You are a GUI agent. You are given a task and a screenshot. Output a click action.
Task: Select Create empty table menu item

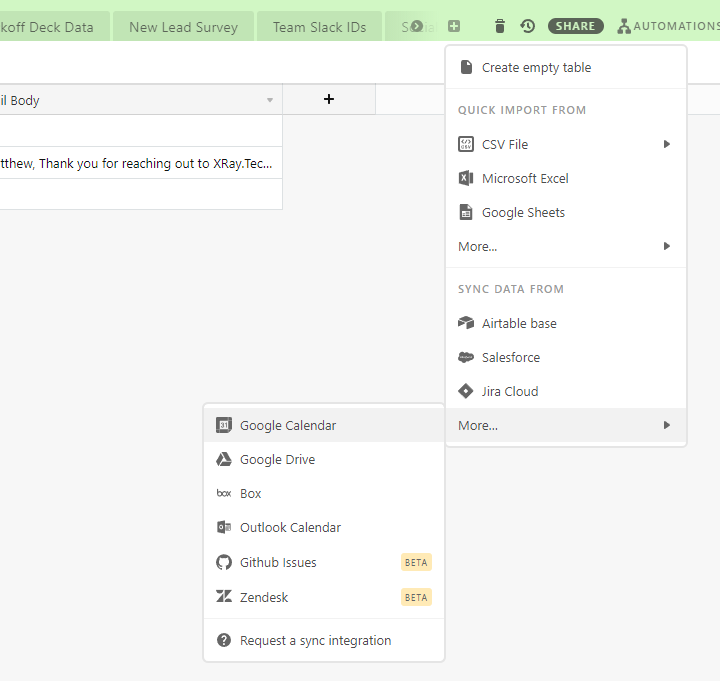click(566, 68)
